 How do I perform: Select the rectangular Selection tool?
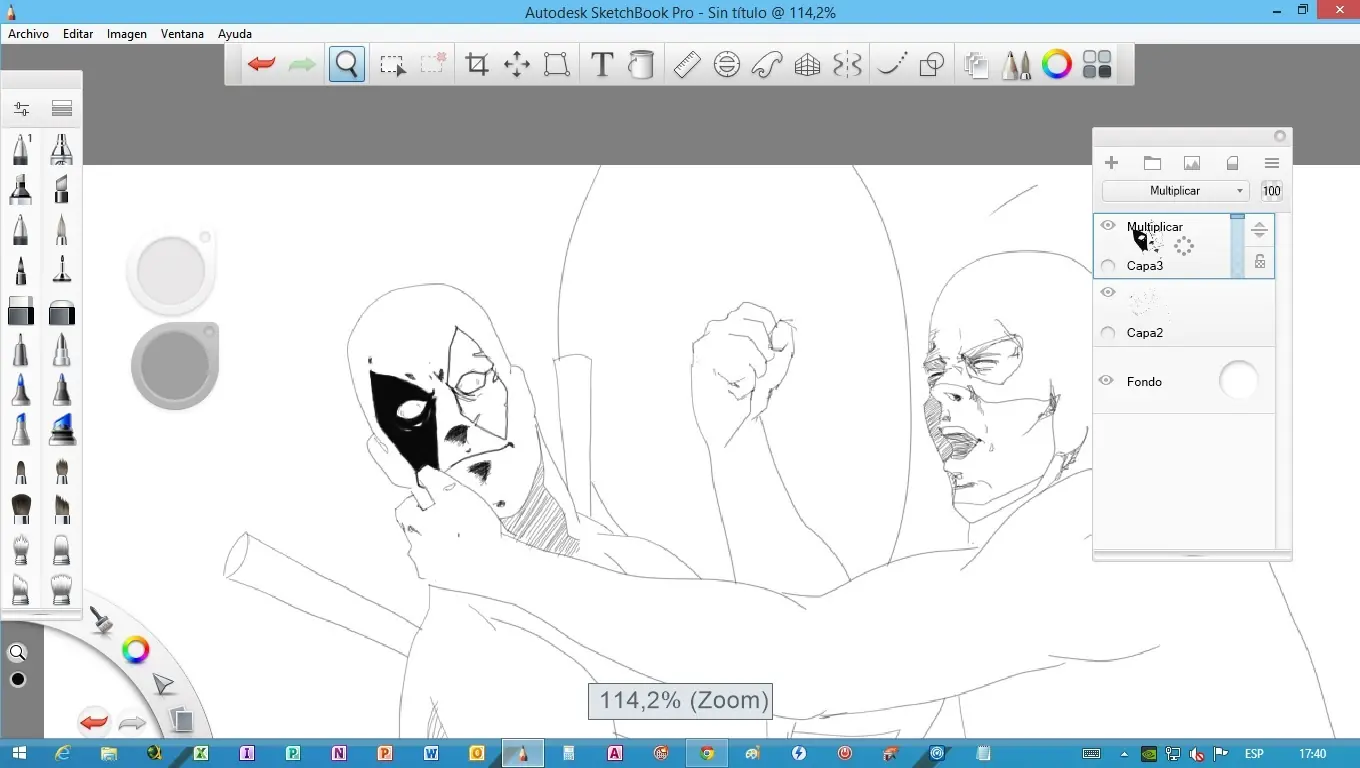(392, 65)
